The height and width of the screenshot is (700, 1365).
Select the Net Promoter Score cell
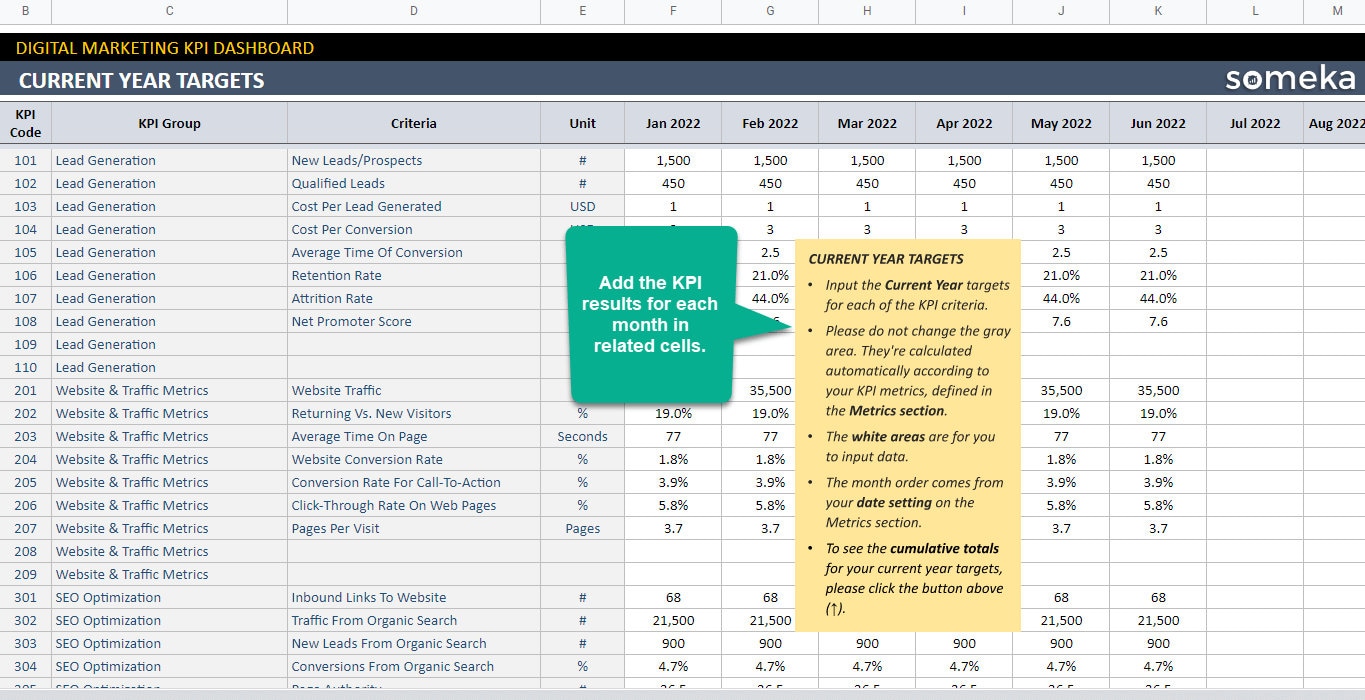coord(413,321)
